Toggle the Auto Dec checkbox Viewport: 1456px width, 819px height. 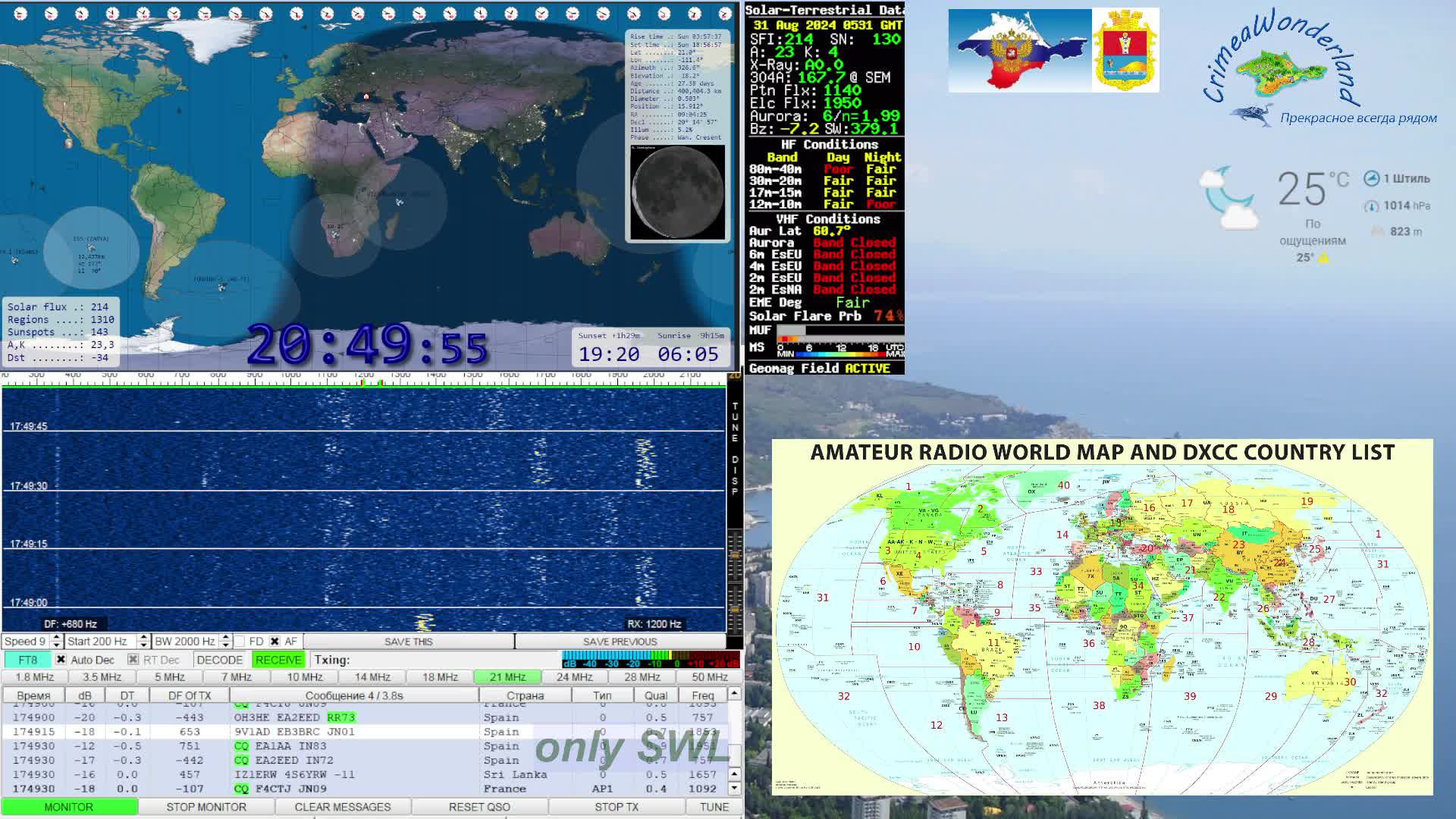tap(61, 660)
